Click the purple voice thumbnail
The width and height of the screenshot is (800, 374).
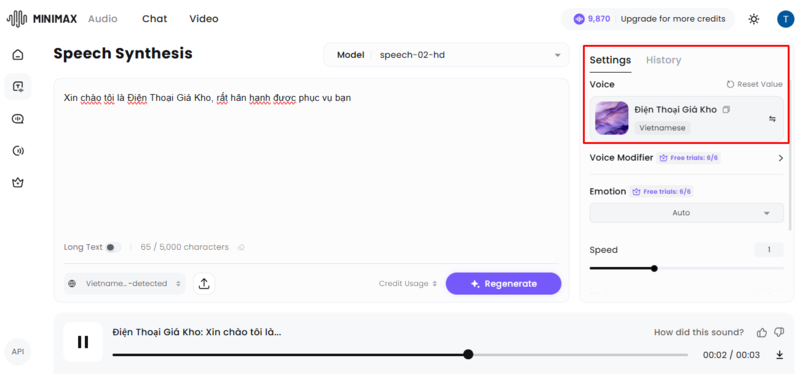(x=612, y=118)
